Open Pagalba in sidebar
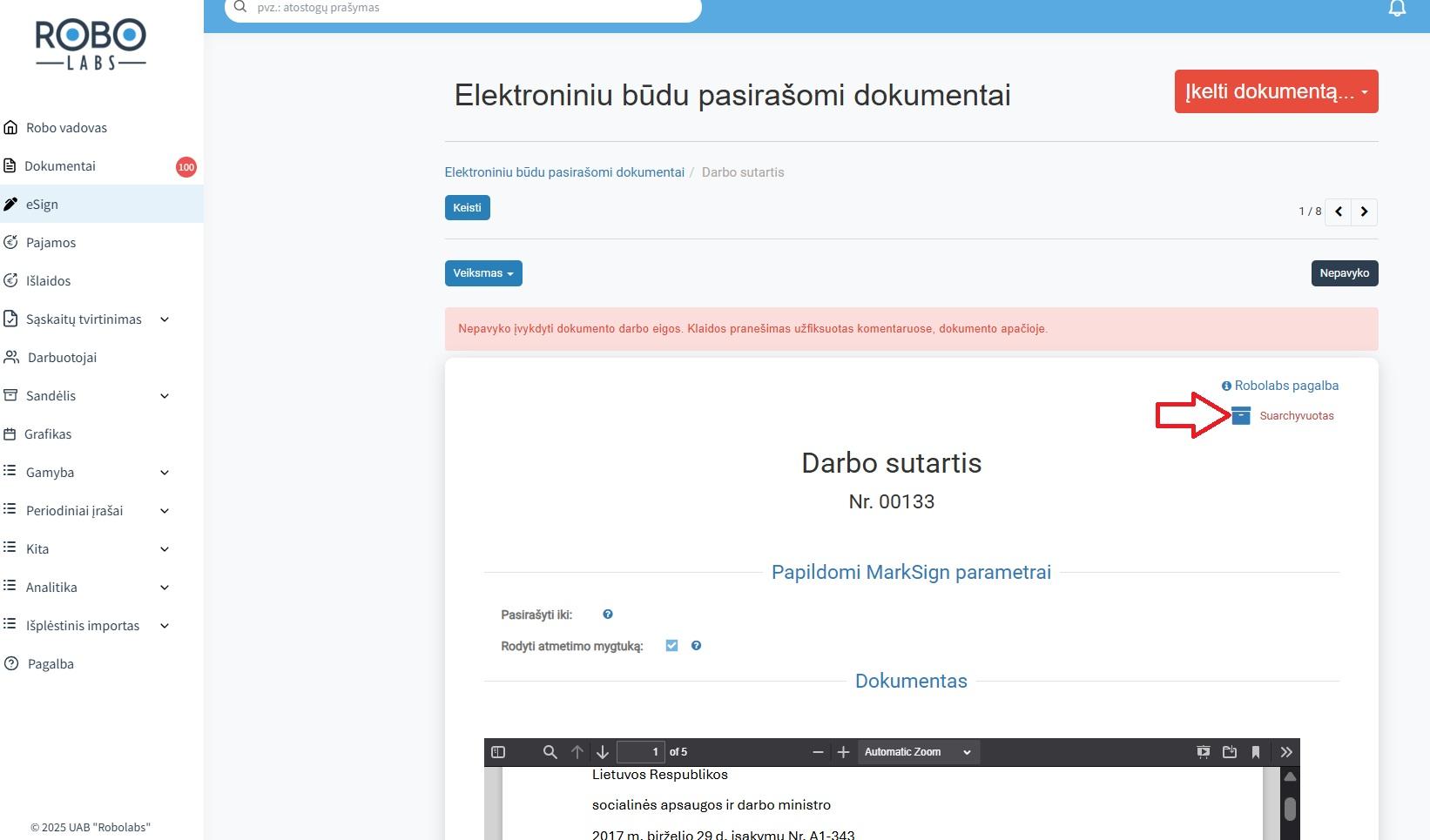 click(x=102, y=664)
